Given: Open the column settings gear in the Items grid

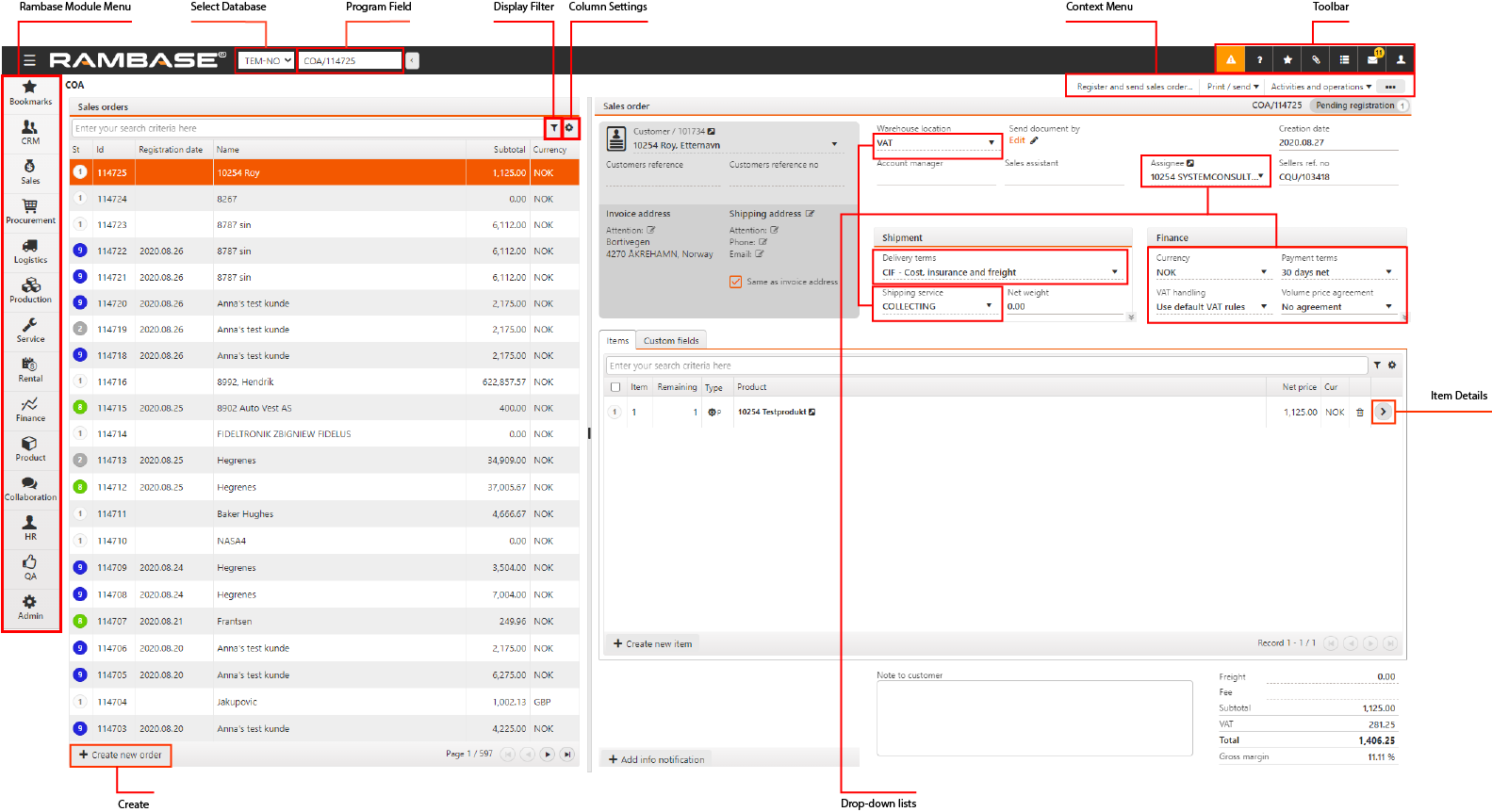Looking at the screenshot, I should click(x=1392, y=365).
